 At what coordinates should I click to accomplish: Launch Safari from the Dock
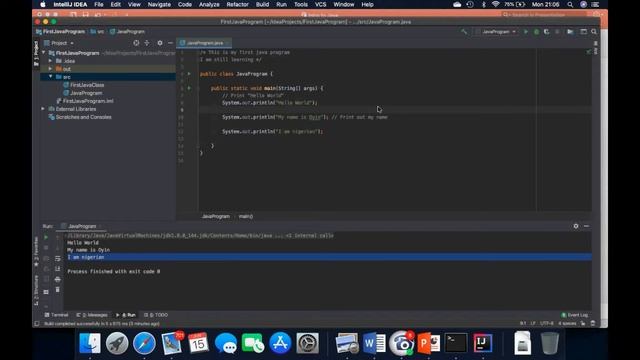(x=144, y=343)
